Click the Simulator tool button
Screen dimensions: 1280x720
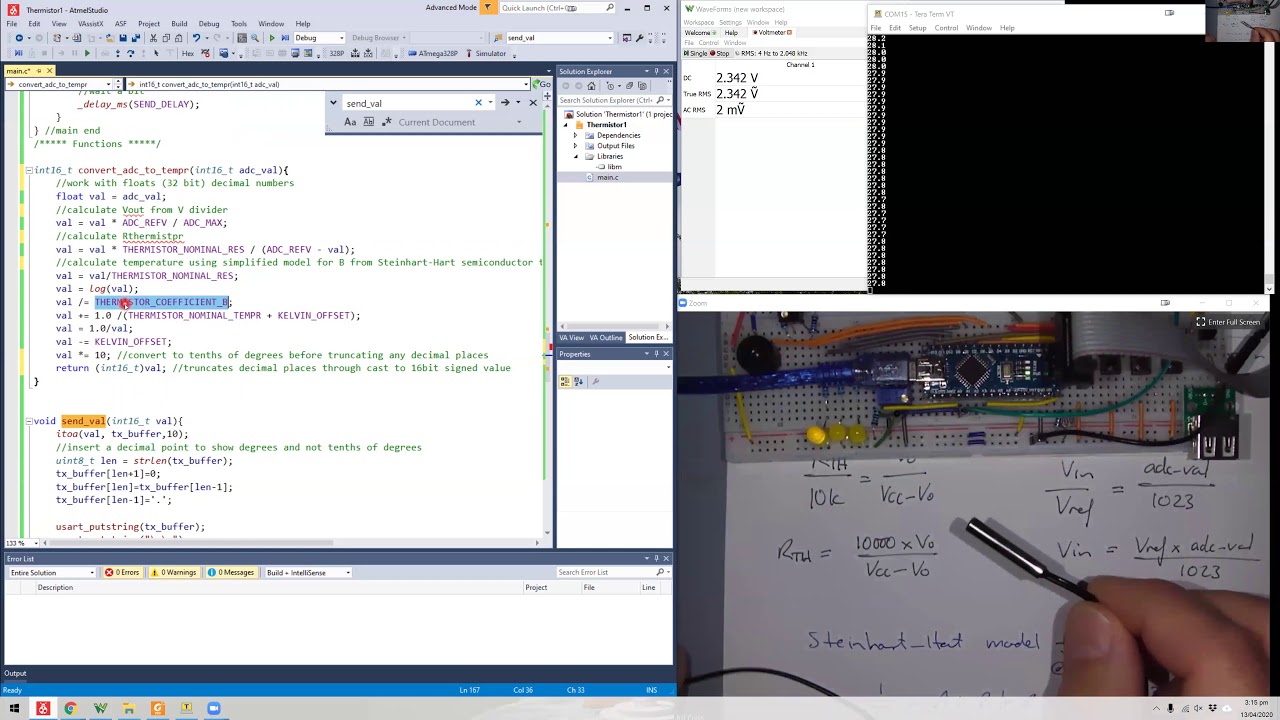(x=484, y=53)
